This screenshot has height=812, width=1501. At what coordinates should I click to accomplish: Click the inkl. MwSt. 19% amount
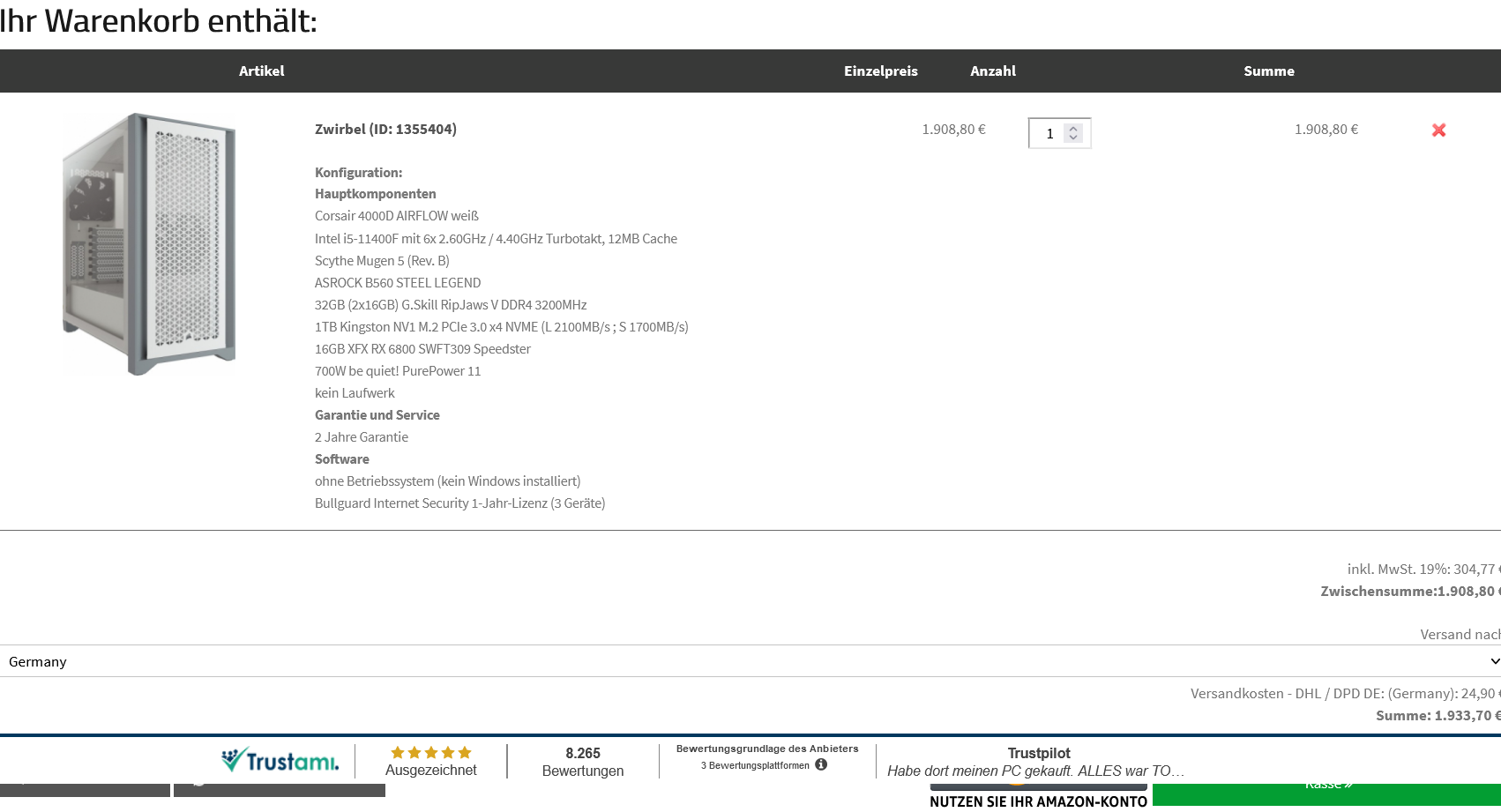point(1423,570)
